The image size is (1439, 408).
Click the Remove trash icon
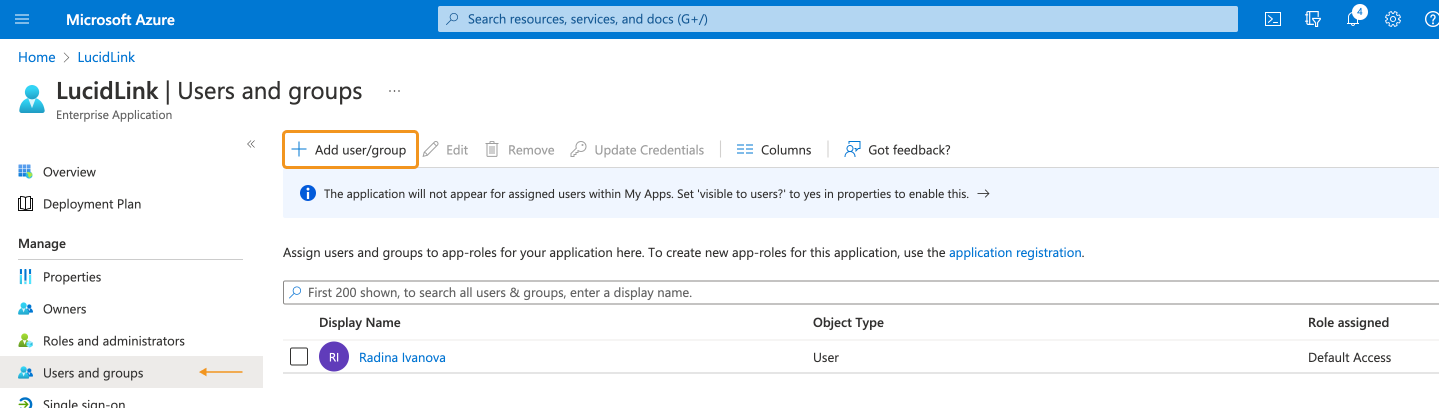(x=492, y=150)
